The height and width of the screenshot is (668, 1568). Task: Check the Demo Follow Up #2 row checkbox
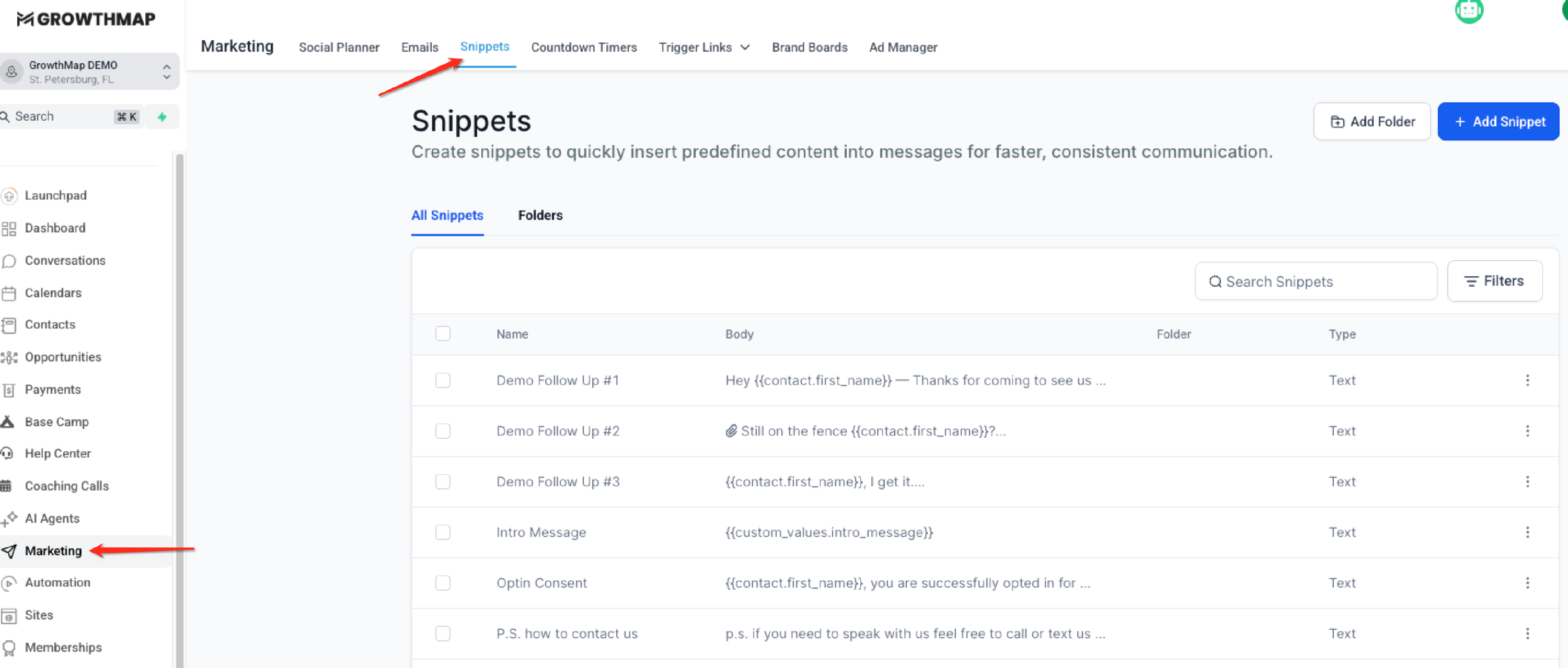coord(443,431)
